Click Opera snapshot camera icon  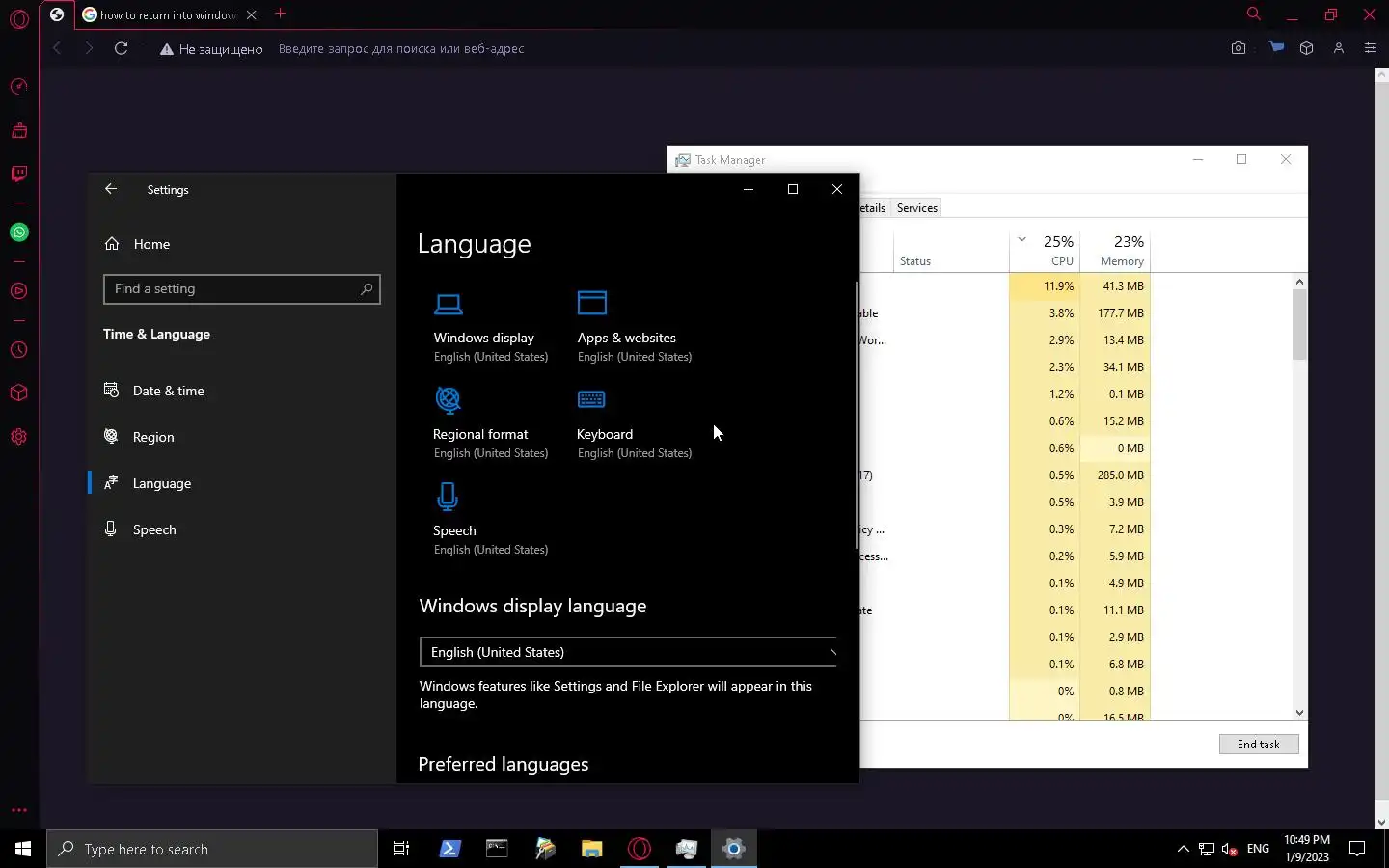coord(1239,48)
